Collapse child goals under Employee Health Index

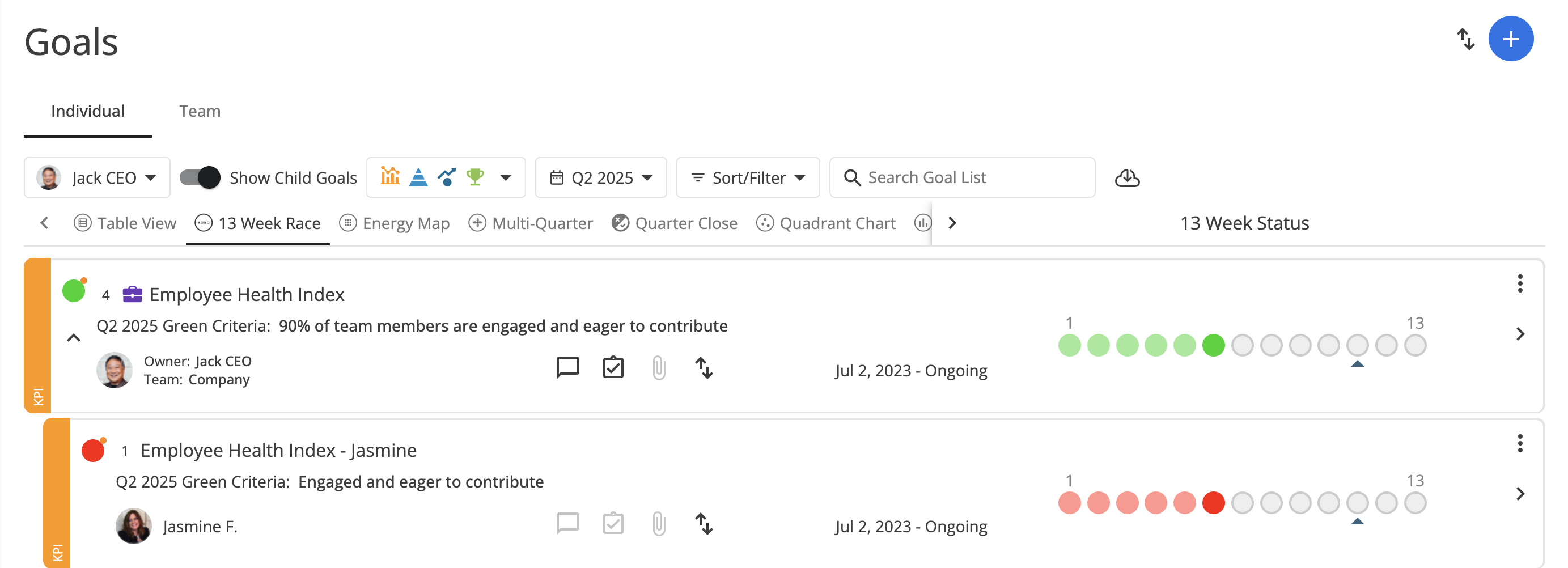point(74,337)
